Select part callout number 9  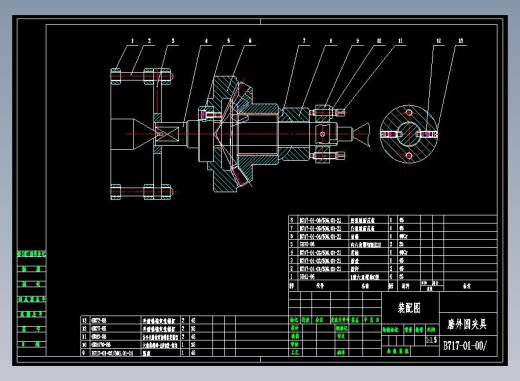click(x=358, y=41)
